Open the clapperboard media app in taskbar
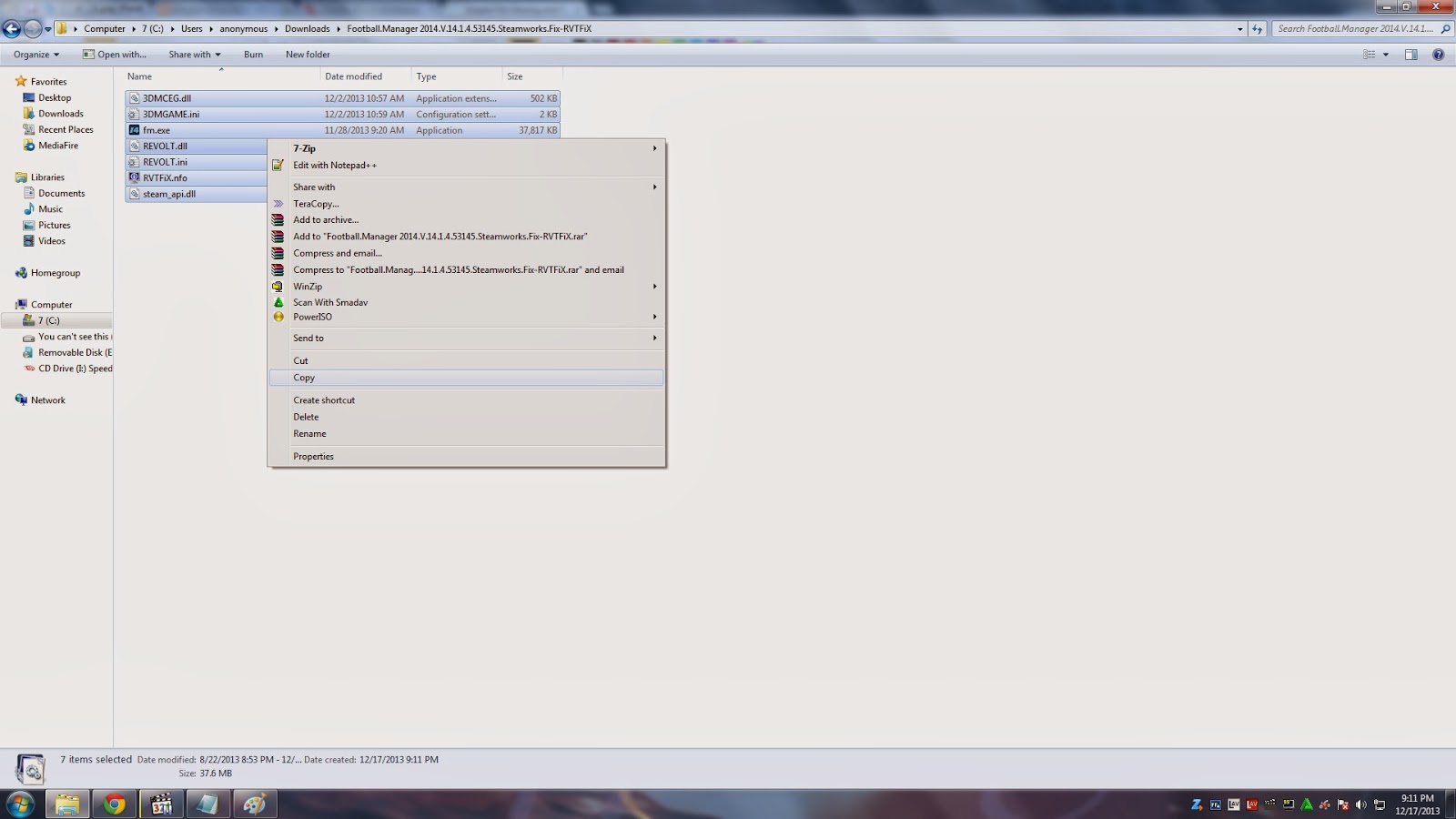1456x819 pixels. [x=162, y=804]
